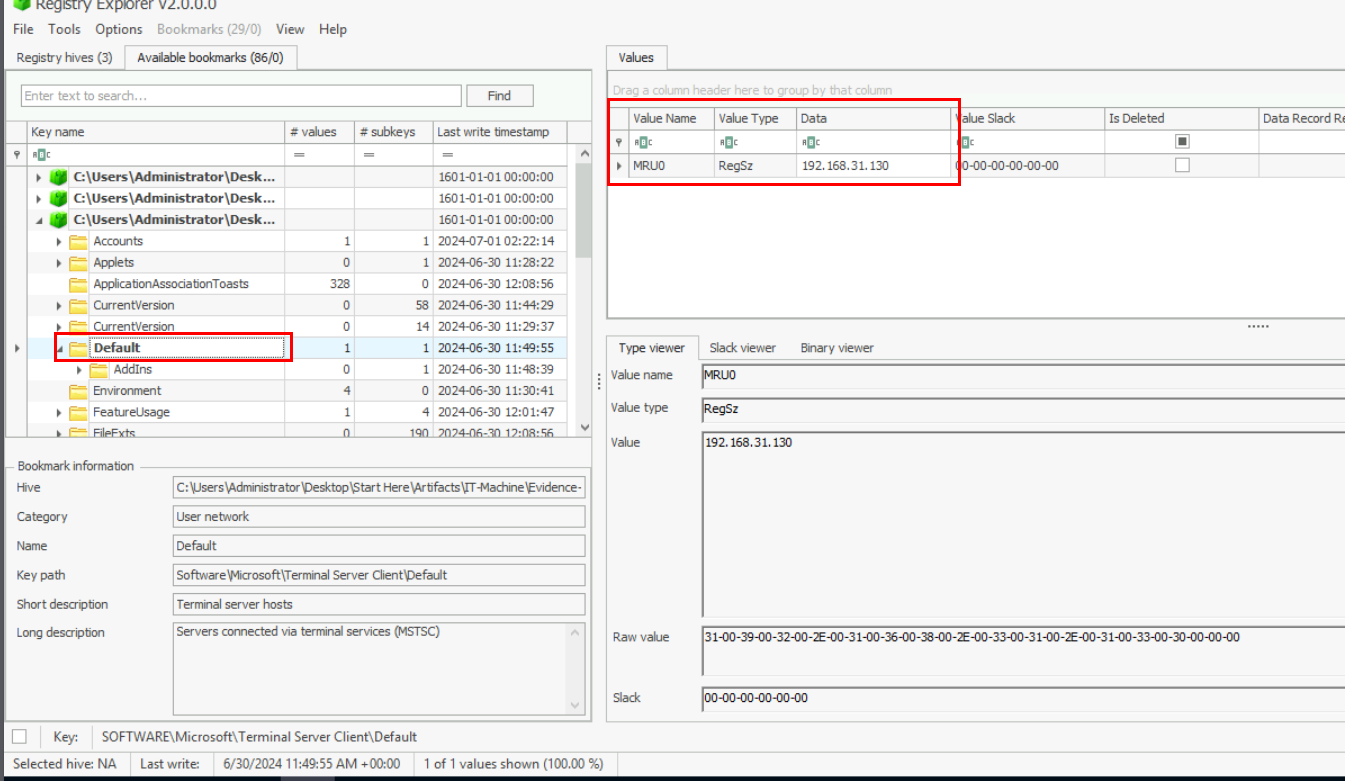
Task: Click into the bookmark search text field
Action: click(x=240, y=96)
